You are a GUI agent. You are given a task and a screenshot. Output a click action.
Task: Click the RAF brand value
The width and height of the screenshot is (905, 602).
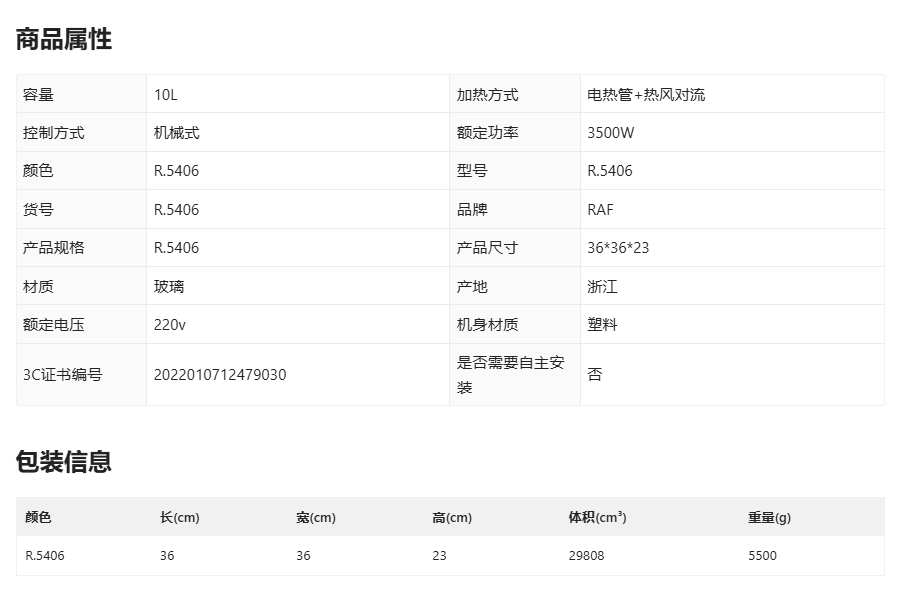(x=601, y=210)
